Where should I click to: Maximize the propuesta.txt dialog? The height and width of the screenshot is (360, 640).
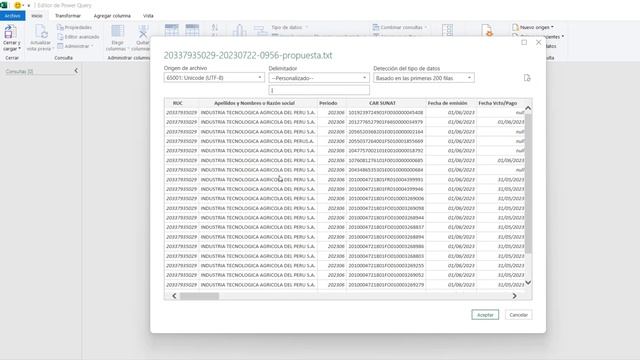[524, 42]
